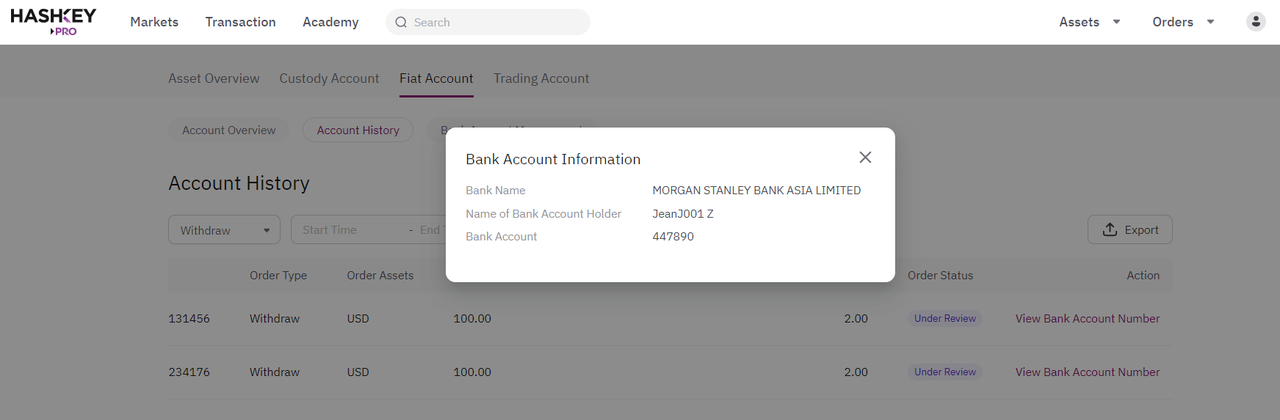This screenshot has width=1280, height=420.
Task: Click the Start Time date field
Action: pos(350,230)
